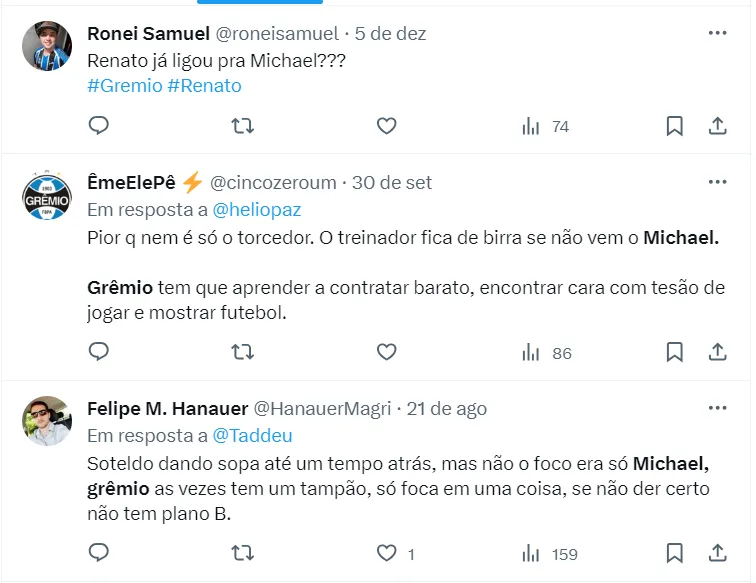
Task: Bookmark Ronei Samuel's tweet
Action: tap(674, 126)
